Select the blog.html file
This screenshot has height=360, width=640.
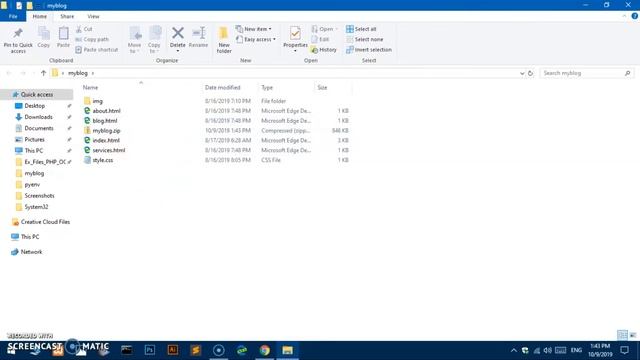tap(100, 120)
